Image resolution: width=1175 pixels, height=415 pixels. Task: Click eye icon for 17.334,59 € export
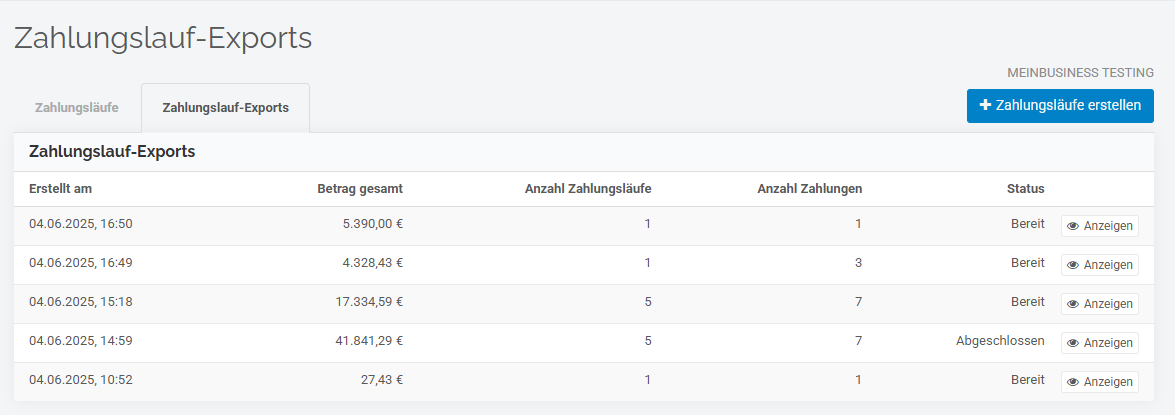pyautogui.click(x=1073, y=304)
